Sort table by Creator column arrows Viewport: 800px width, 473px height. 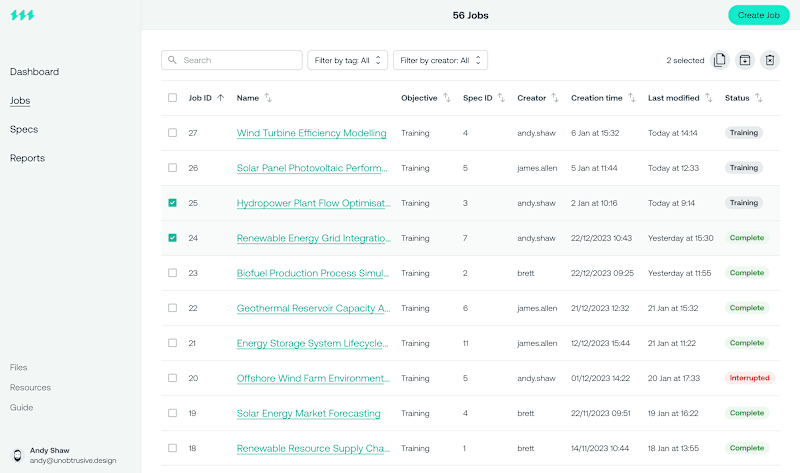pos(555,98)
